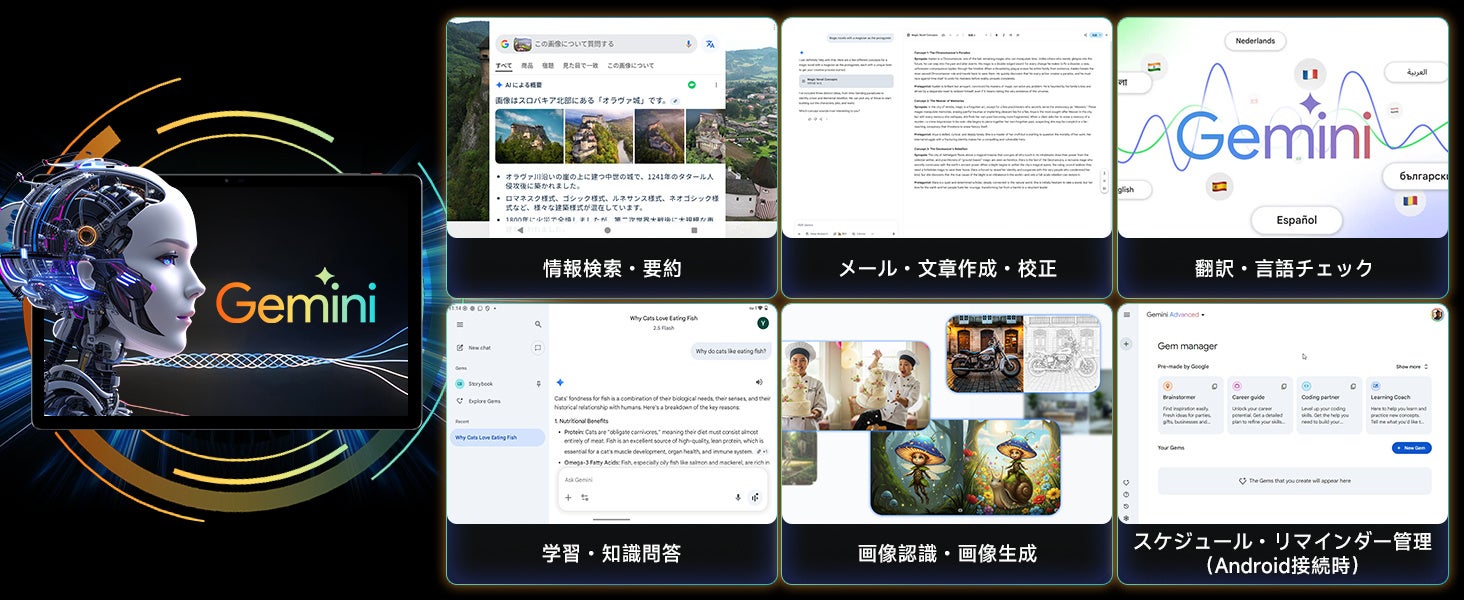Select the すべて tab in search results
The height and width of the screenshot is (600, 1464).
[x=504, y=66]
